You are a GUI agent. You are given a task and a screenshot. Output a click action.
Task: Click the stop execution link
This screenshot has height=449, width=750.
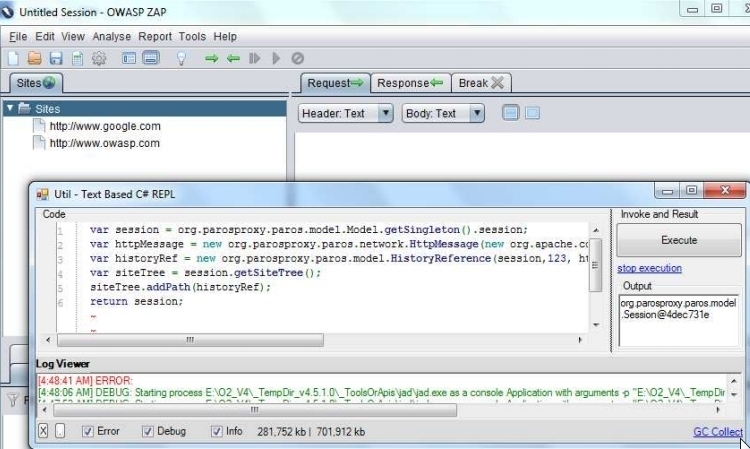(x=649, y=268)
